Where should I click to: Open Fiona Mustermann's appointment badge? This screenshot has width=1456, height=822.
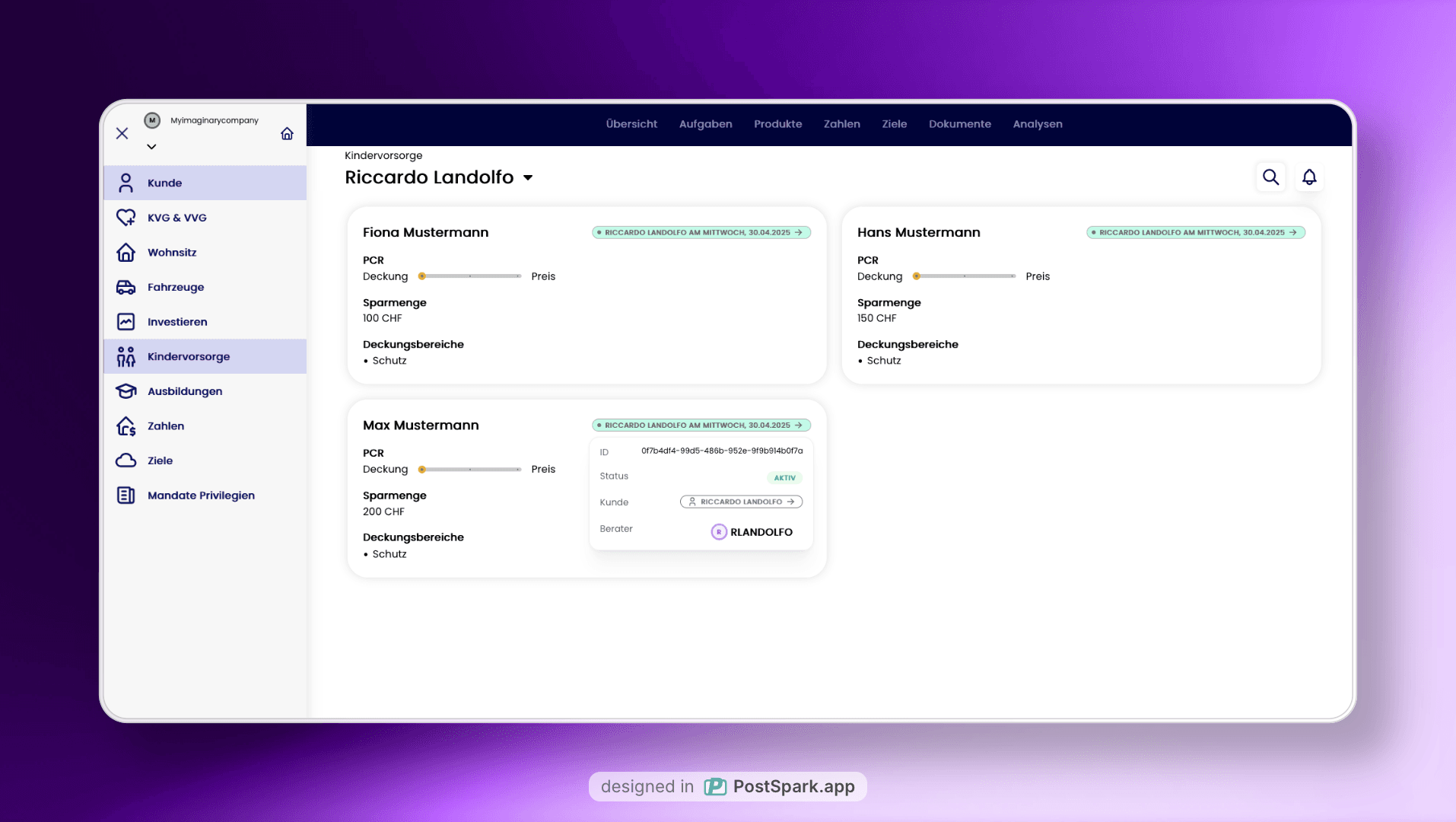tap(701, 232)
